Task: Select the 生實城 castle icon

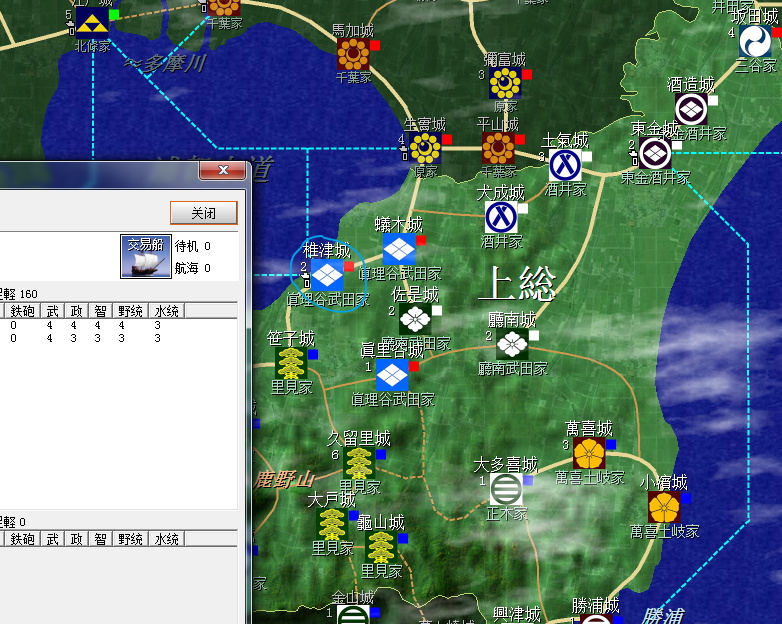Action: [x=425, y=148]
